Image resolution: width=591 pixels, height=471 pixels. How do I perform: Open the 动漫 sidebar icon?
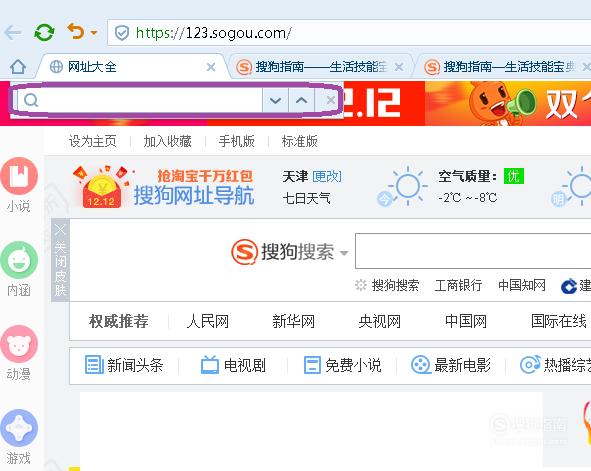click(19, 344)
